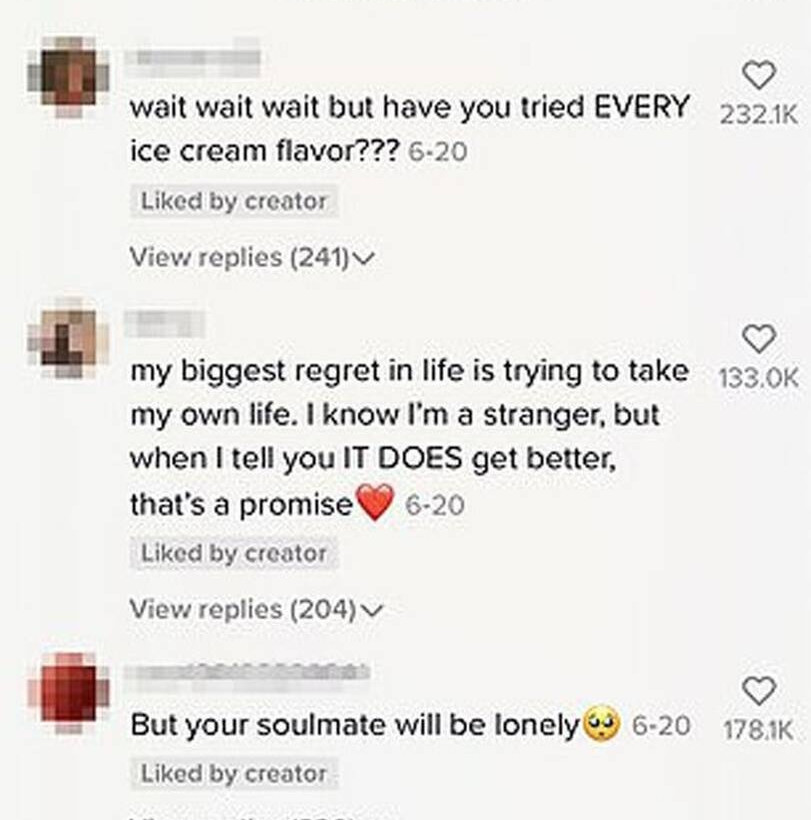Open blurred username above biggest regret comment

pyautogui.click(x=165, y=323)
